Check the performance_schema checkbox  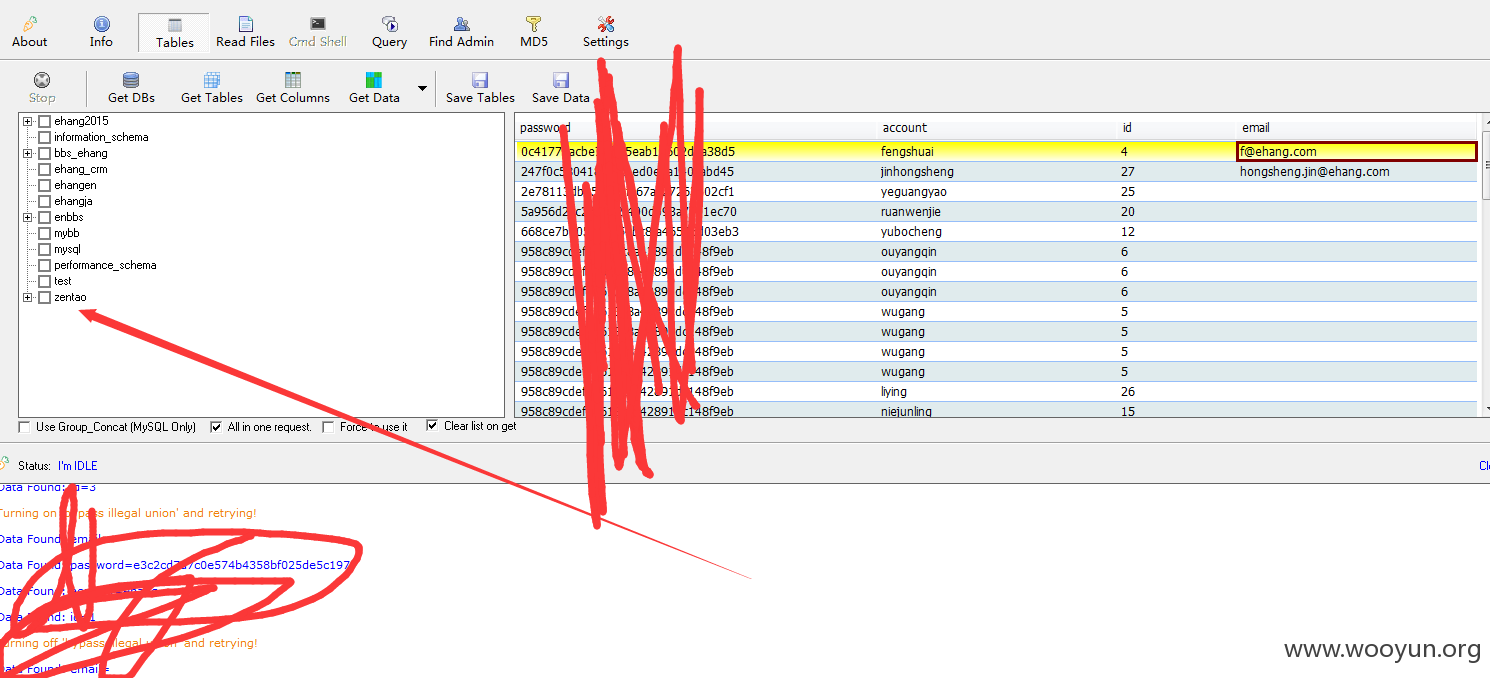pos(44,265)
